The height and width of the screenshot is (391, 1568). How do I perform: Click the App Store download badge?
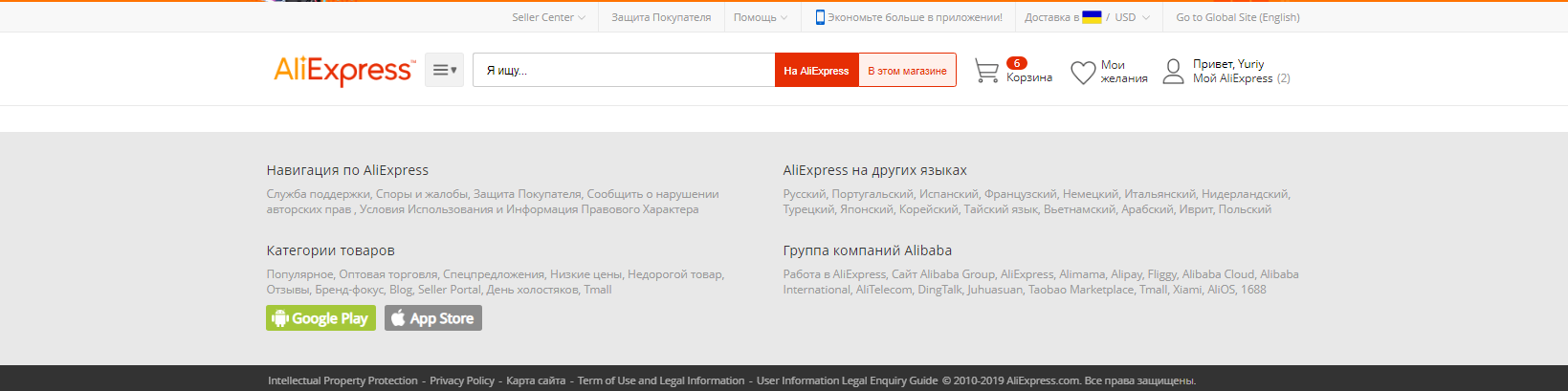click(433, 318)
